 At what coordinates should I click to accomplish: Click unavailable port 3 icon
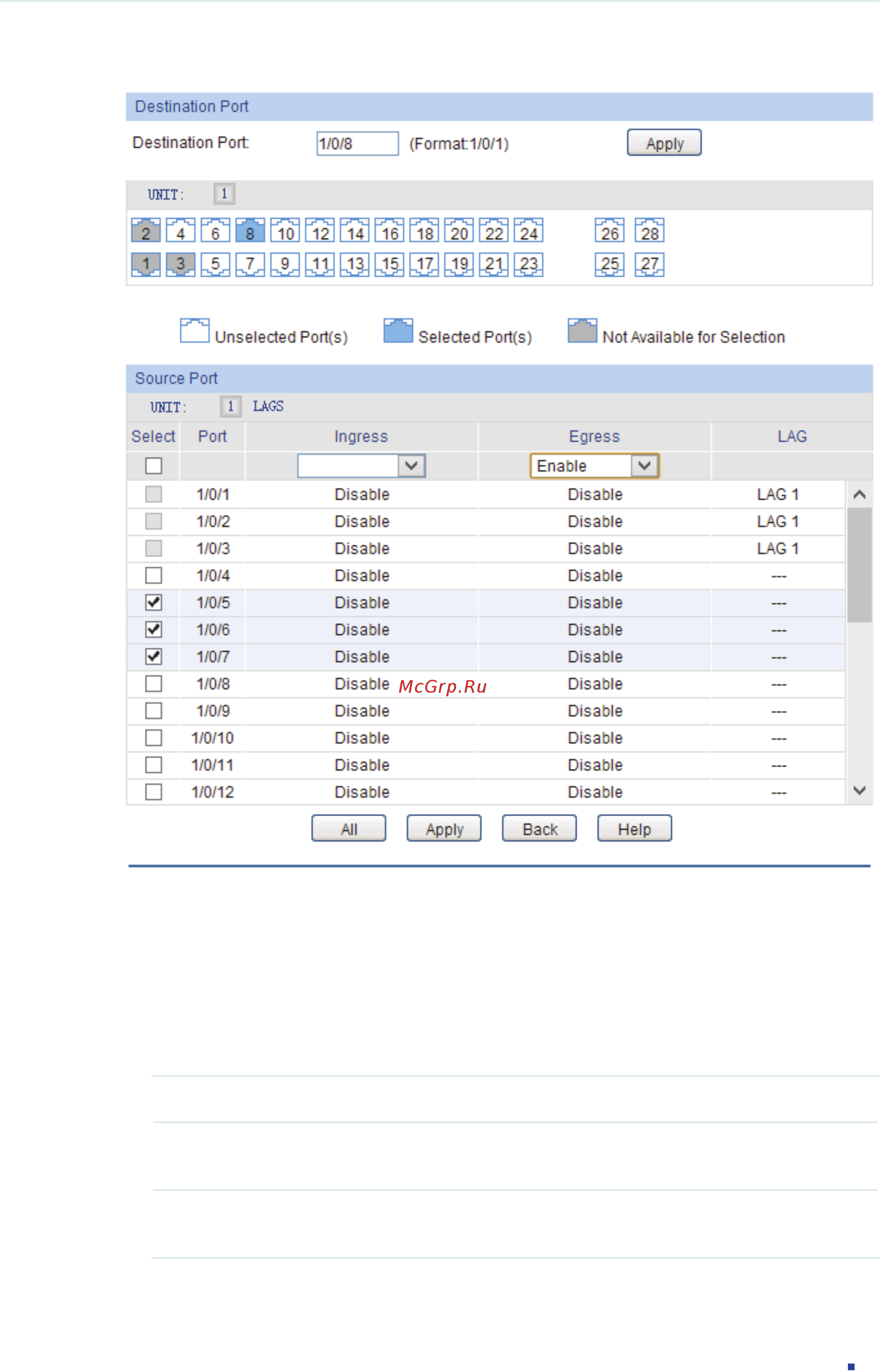pos(181,264)
